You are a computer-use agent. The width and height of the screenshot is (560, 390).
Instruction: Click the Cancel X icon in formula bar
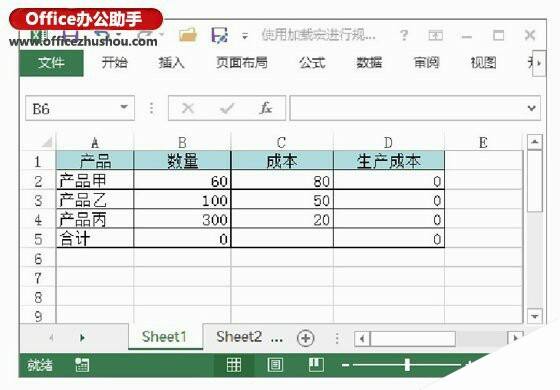[188, 108]
